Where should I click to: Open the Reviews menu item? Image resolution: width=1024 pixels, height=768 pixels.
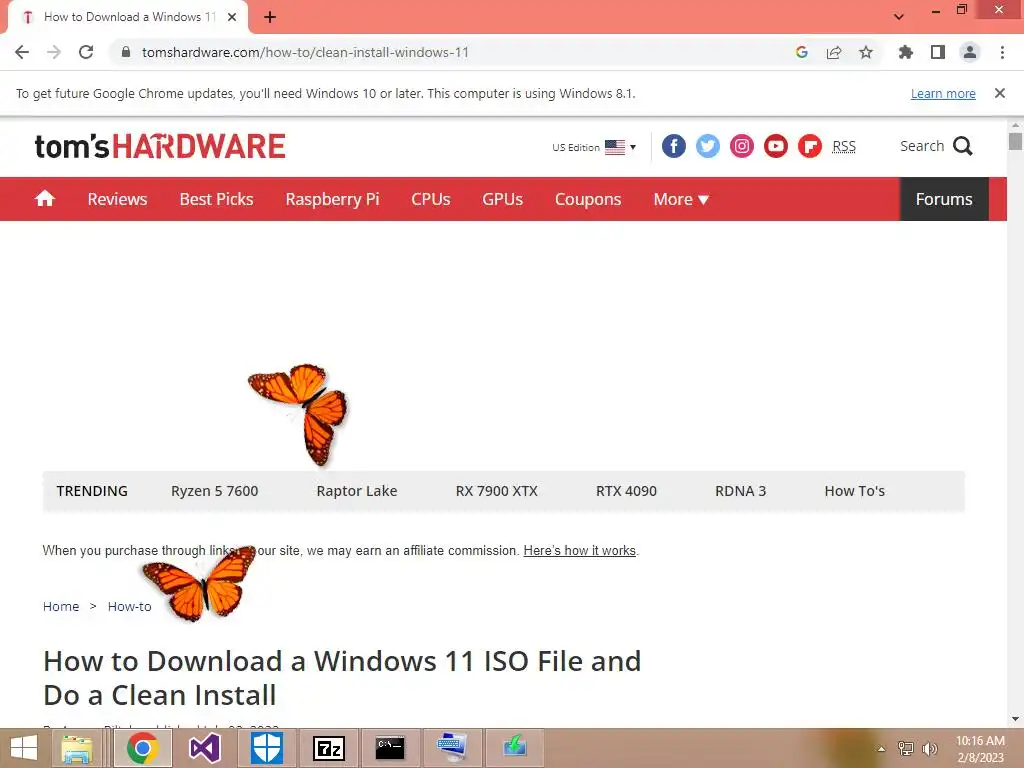click(x=118, y=199)
